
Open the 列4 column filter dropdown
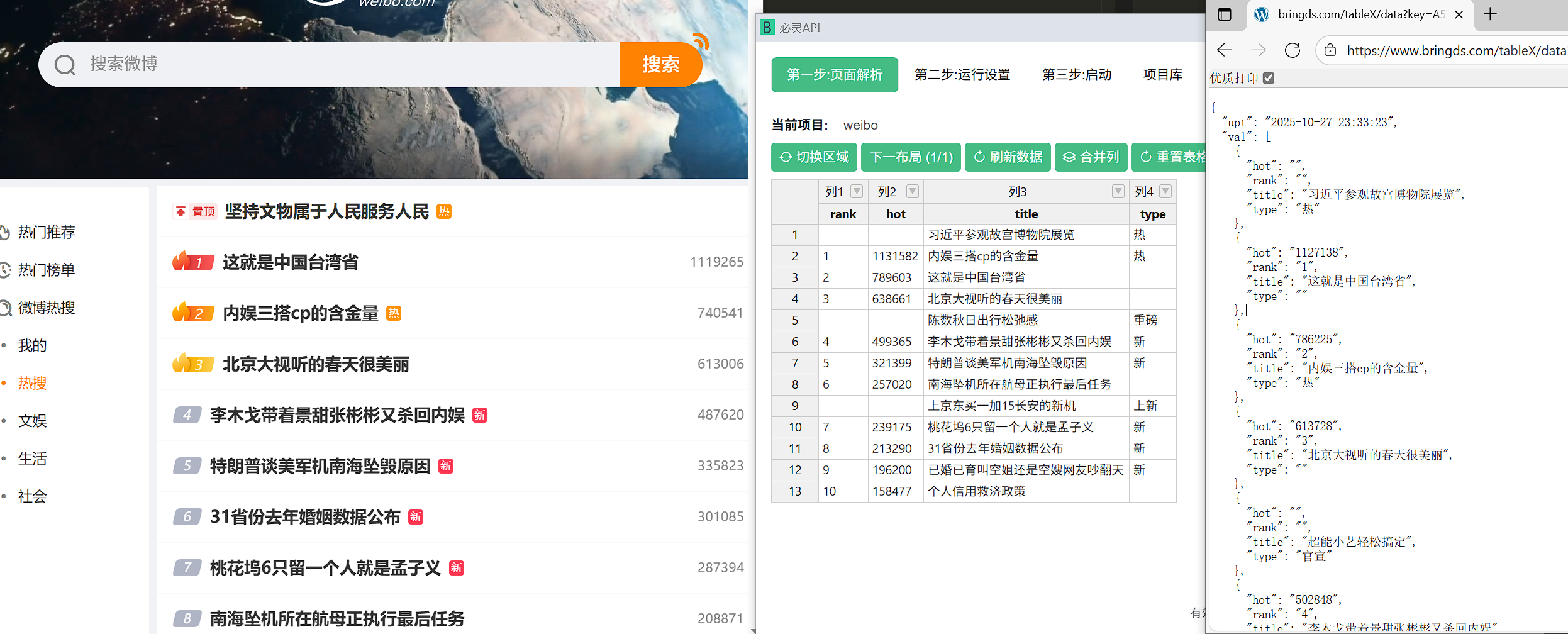pos(1167,191)
